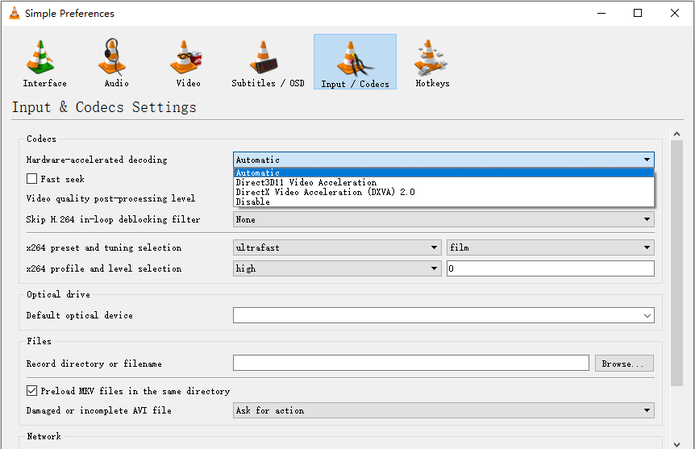
Task: Click the scrollbar up arrow
Action: coord(677,133)
